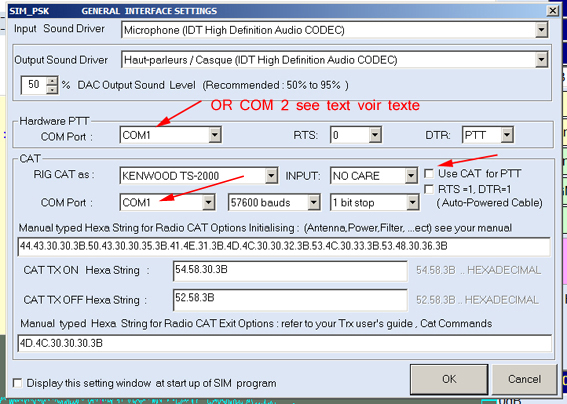This screenshot has height=404, width=567.
Task: Click the CAT TX OFF hexa string field
Action: coord(290,300)
